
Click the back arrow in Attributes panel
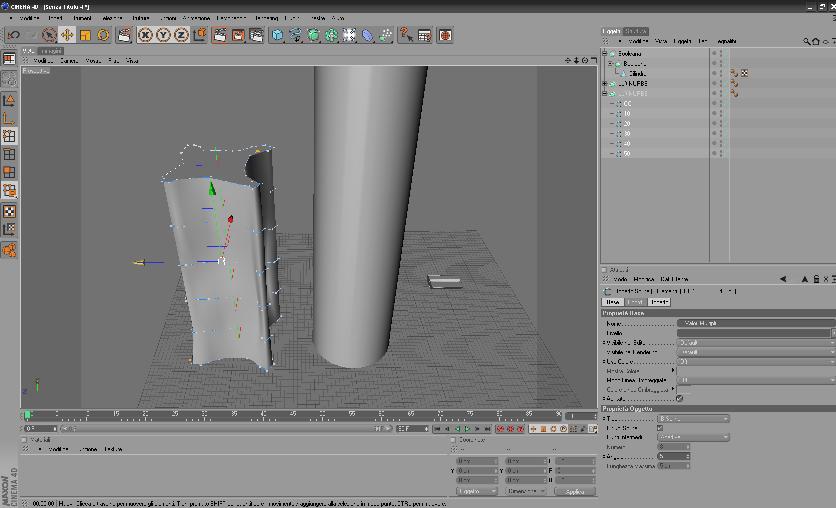(783, 279)
